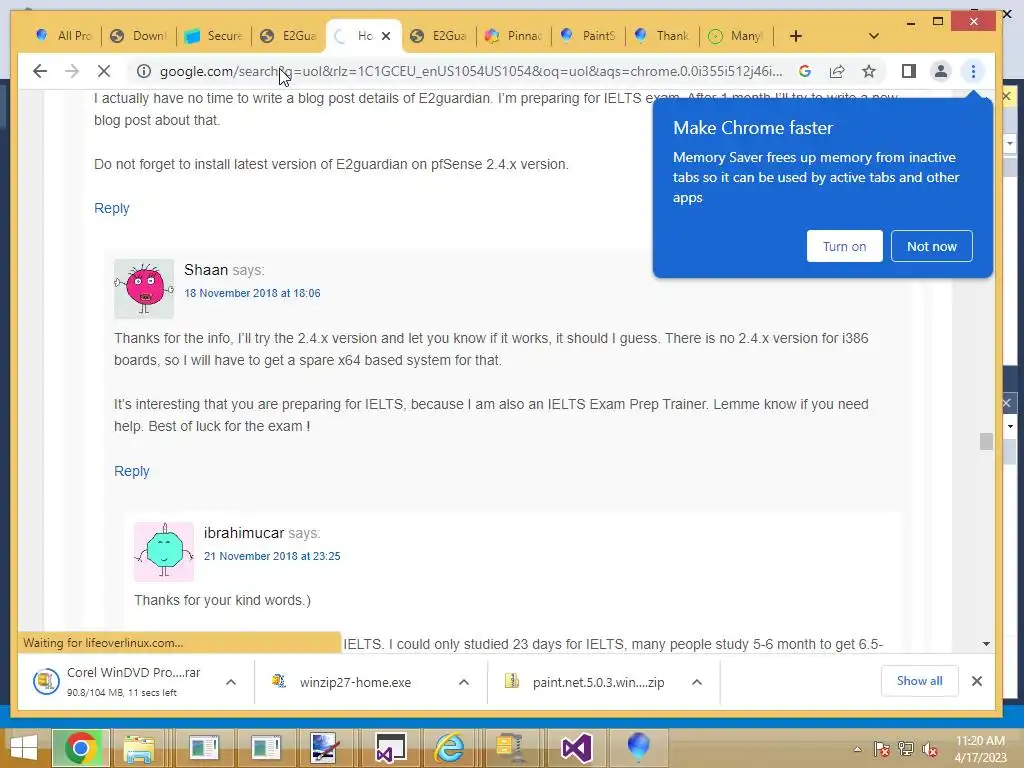Screen dimensions: 1024x768
Task: Click the Action Center flag tray icon
Action: pos(881,749)
